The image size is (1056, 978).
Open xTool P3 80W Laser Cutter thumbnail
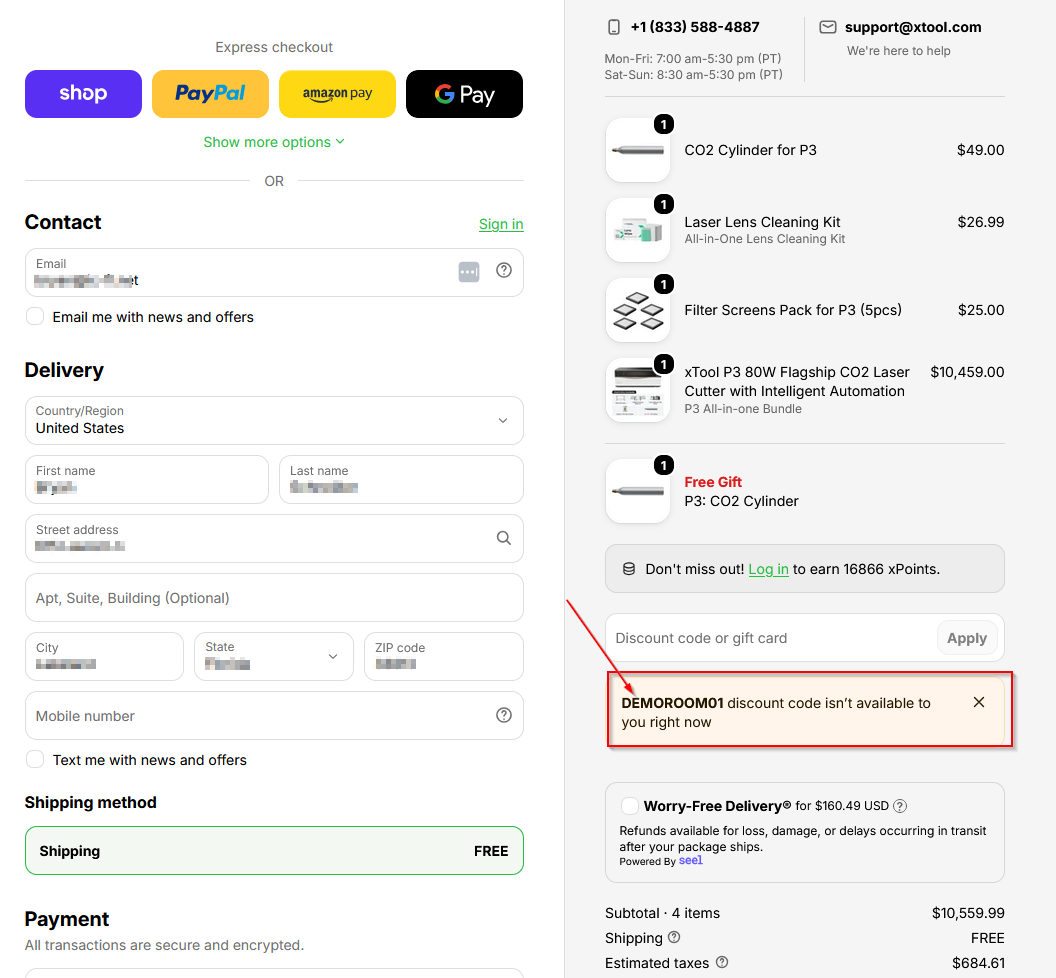click(x=638, y=390)
